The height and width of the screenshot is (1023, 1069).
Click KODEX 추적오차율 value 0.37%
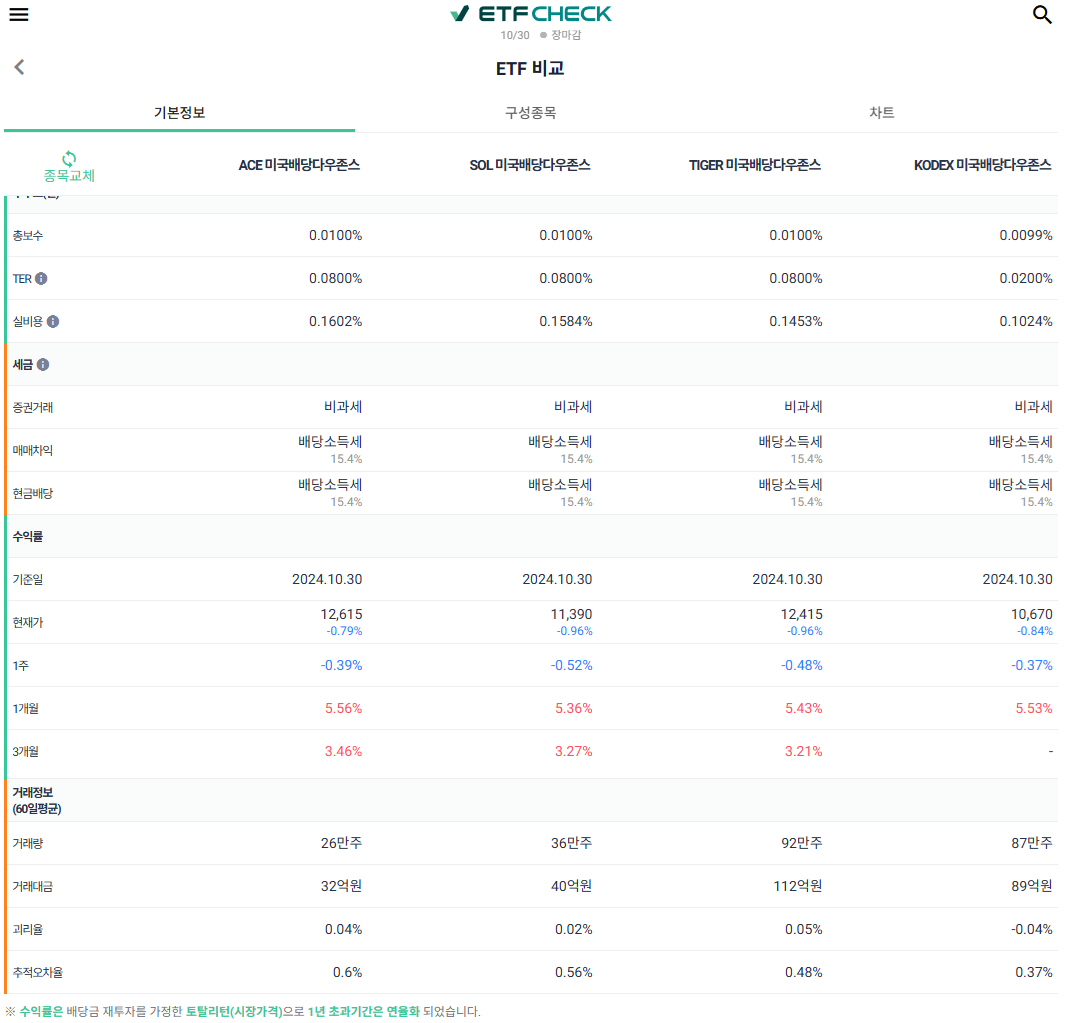point(1034,972)
